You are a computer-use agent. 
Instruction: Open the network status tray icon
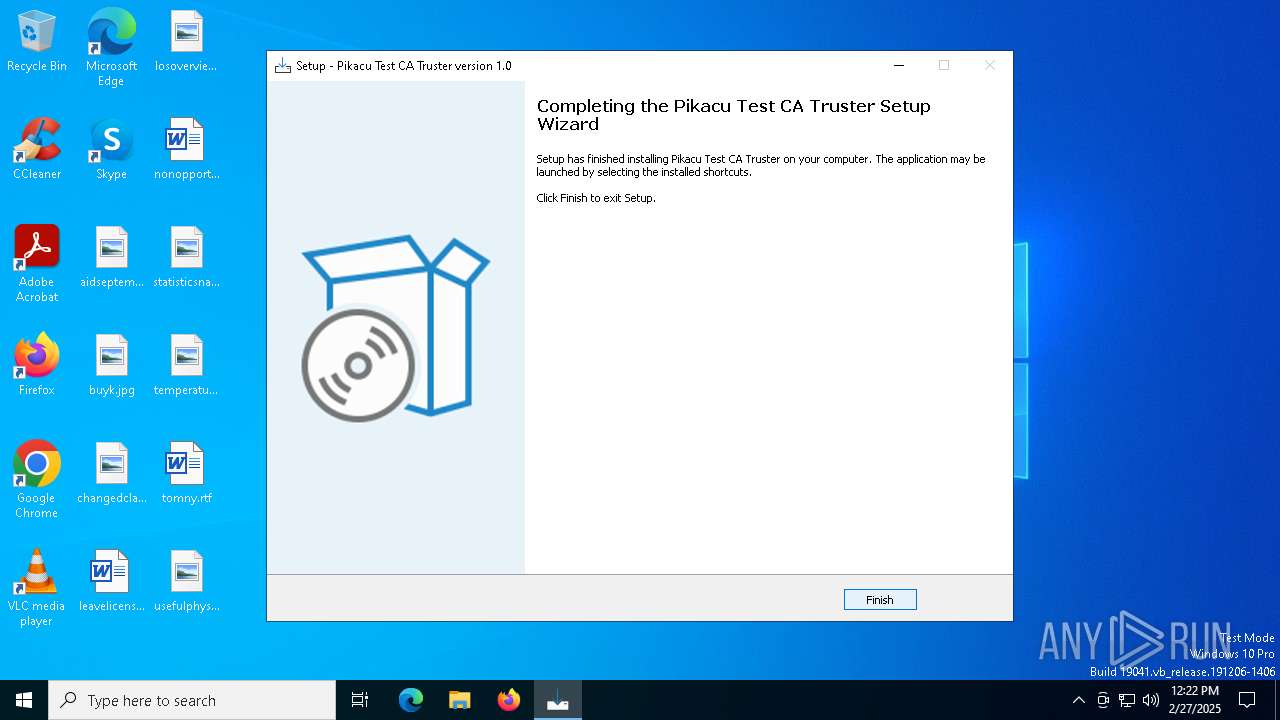1127,700
